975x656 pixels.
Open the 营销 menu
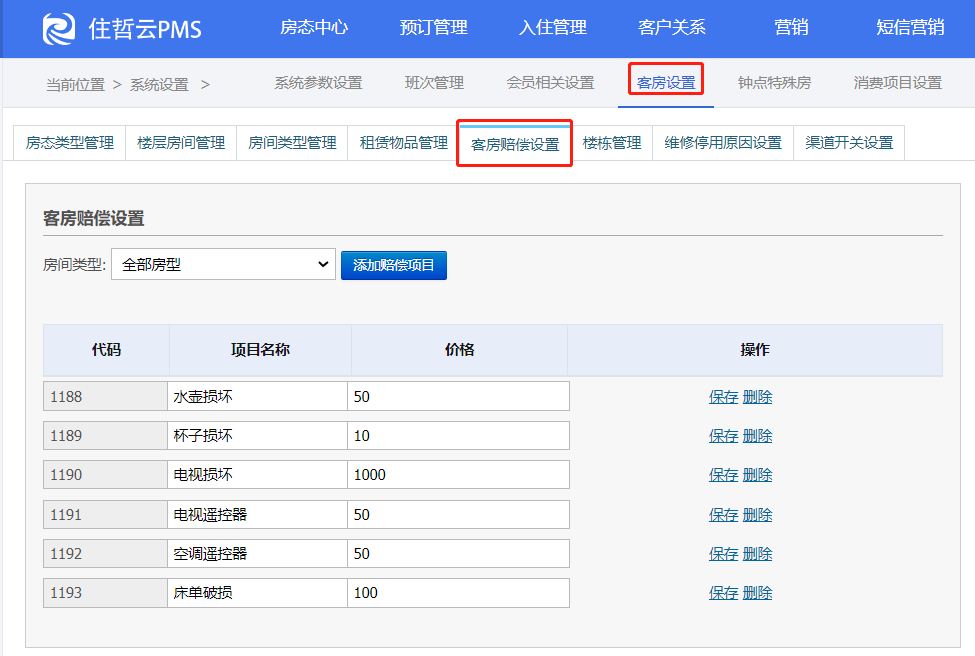point(791,27)
